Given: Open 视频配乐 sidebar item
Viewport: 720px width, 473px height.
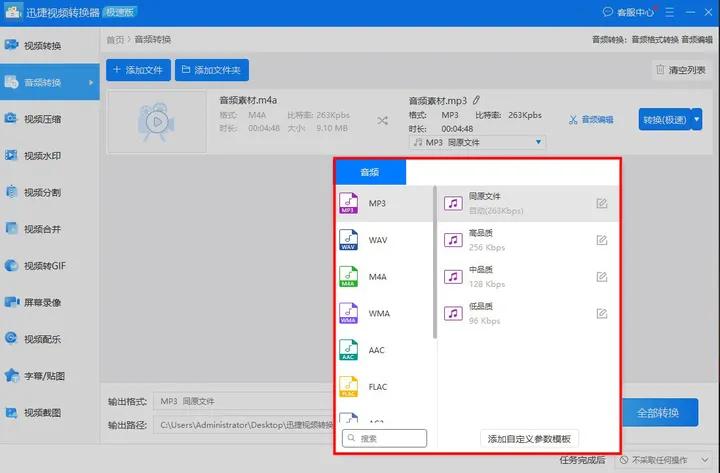Looking at the screenshot, I should 50,339.
